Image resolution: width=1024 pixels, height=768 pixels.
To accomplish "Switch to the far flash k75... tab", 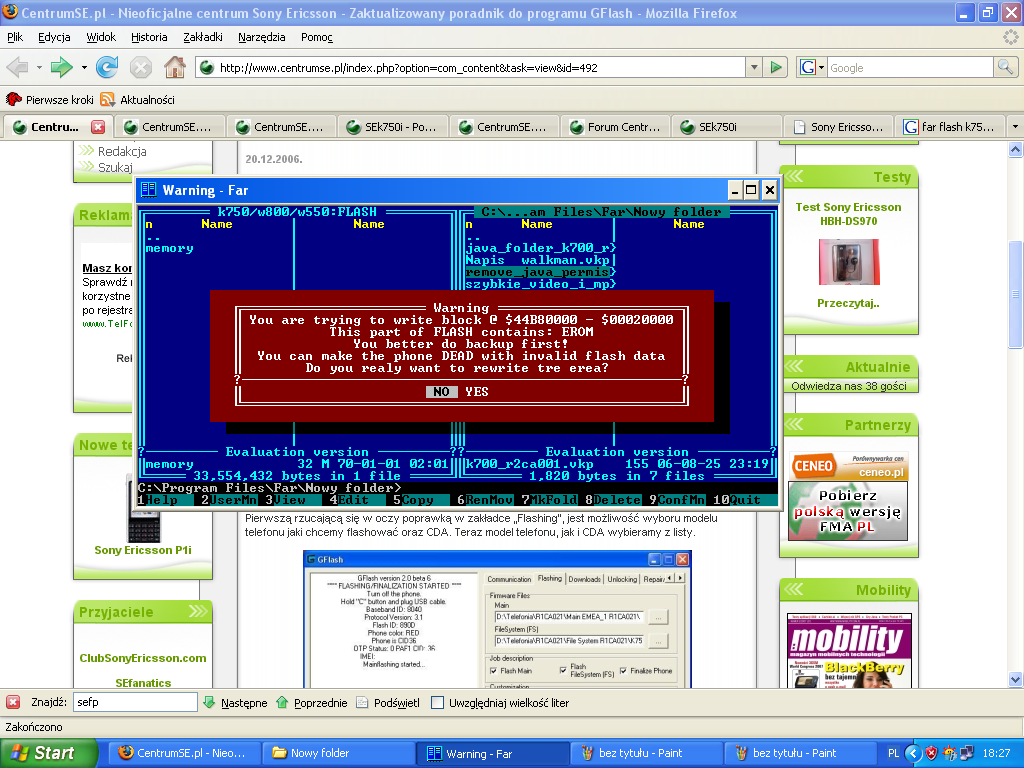I will coord(951,127).
